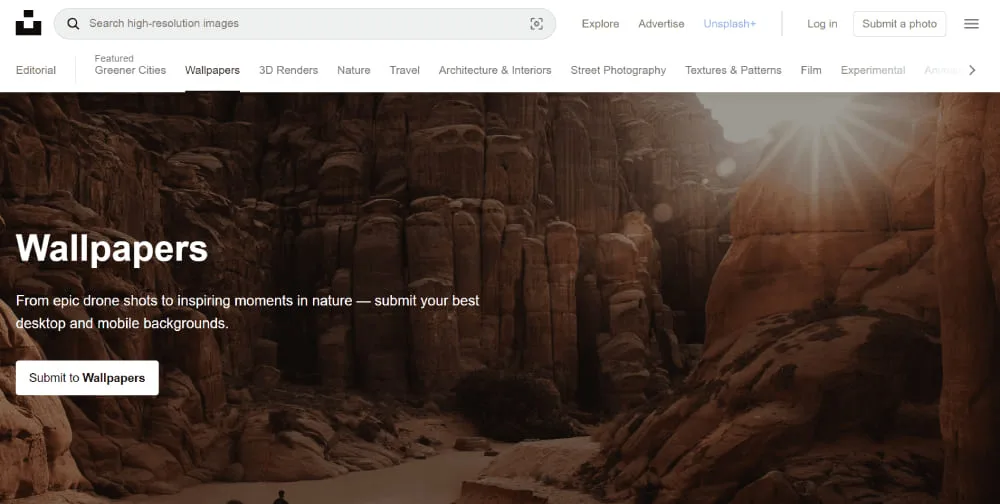
Task: Select the Wallpapers tab
Action: [x=212, y=70]
